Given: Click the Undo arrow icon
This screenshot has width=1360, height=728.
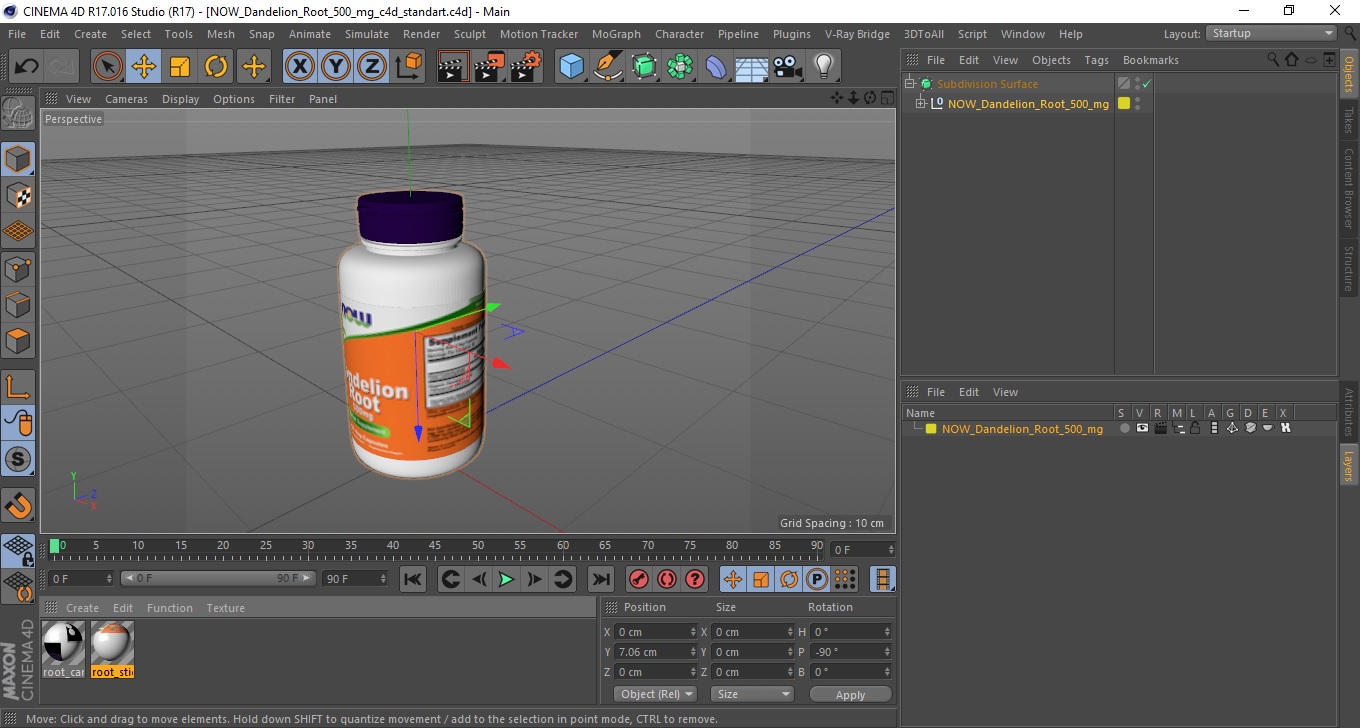Looking at the screenshot, I should point(26,67).
